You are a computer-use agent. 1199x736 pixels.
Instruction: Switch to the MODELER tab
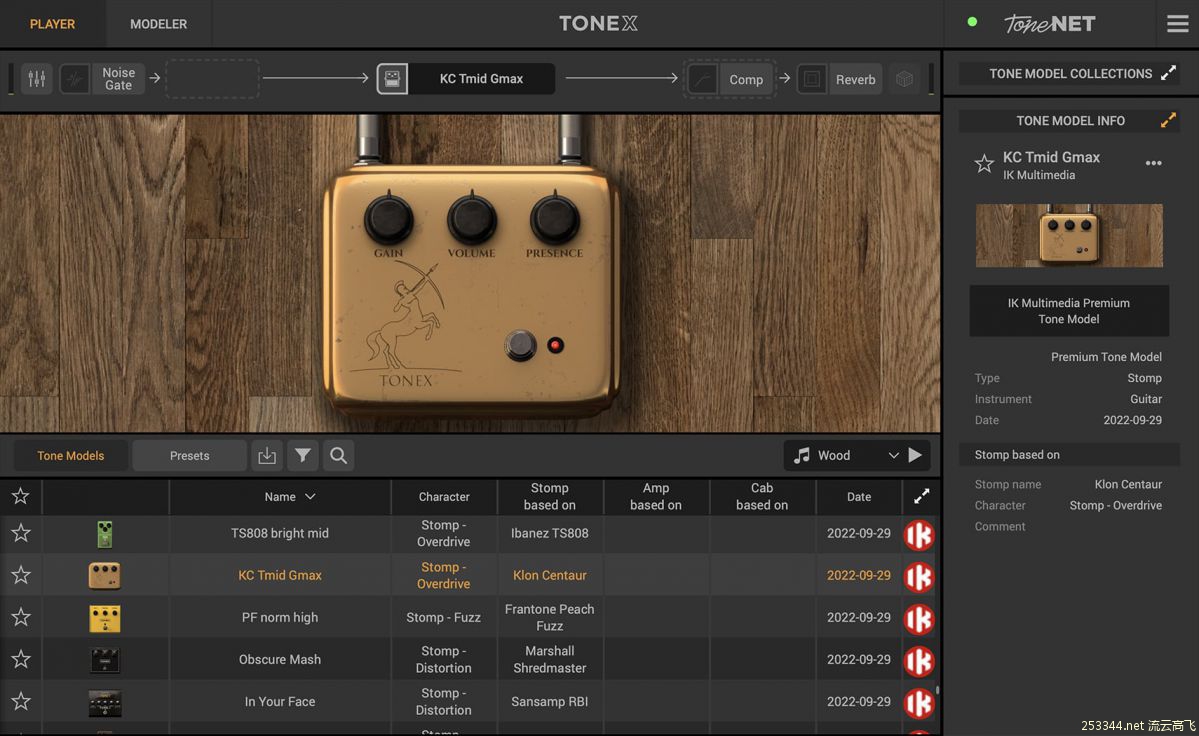(158, 24)
